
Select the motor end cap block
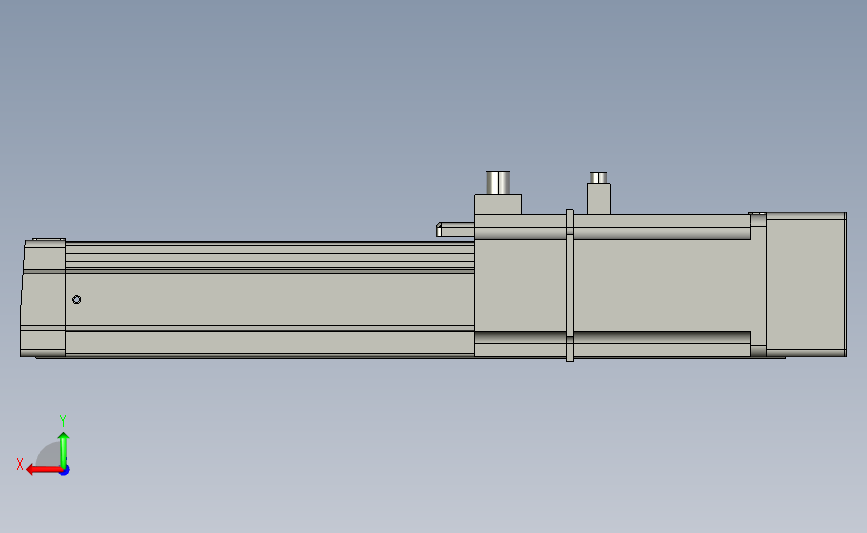[806, 284]
